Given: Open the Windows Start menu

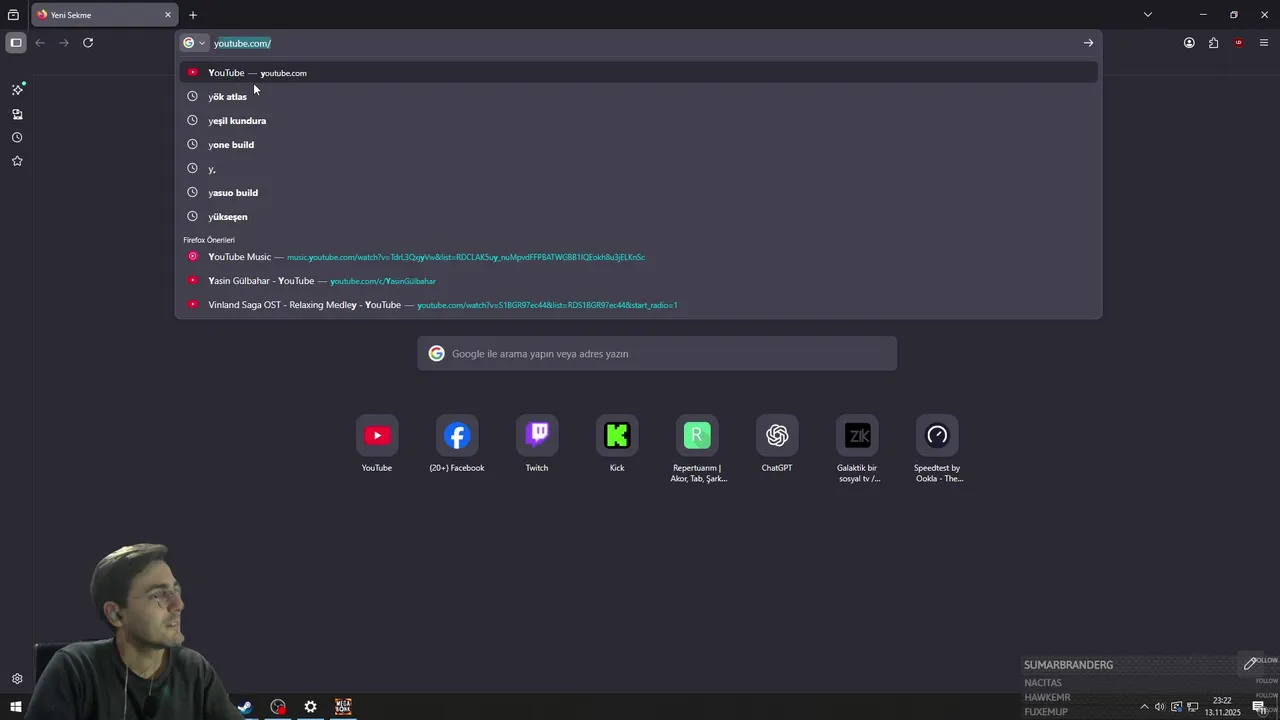Looking at the screenshot, I should coord(15,707).
